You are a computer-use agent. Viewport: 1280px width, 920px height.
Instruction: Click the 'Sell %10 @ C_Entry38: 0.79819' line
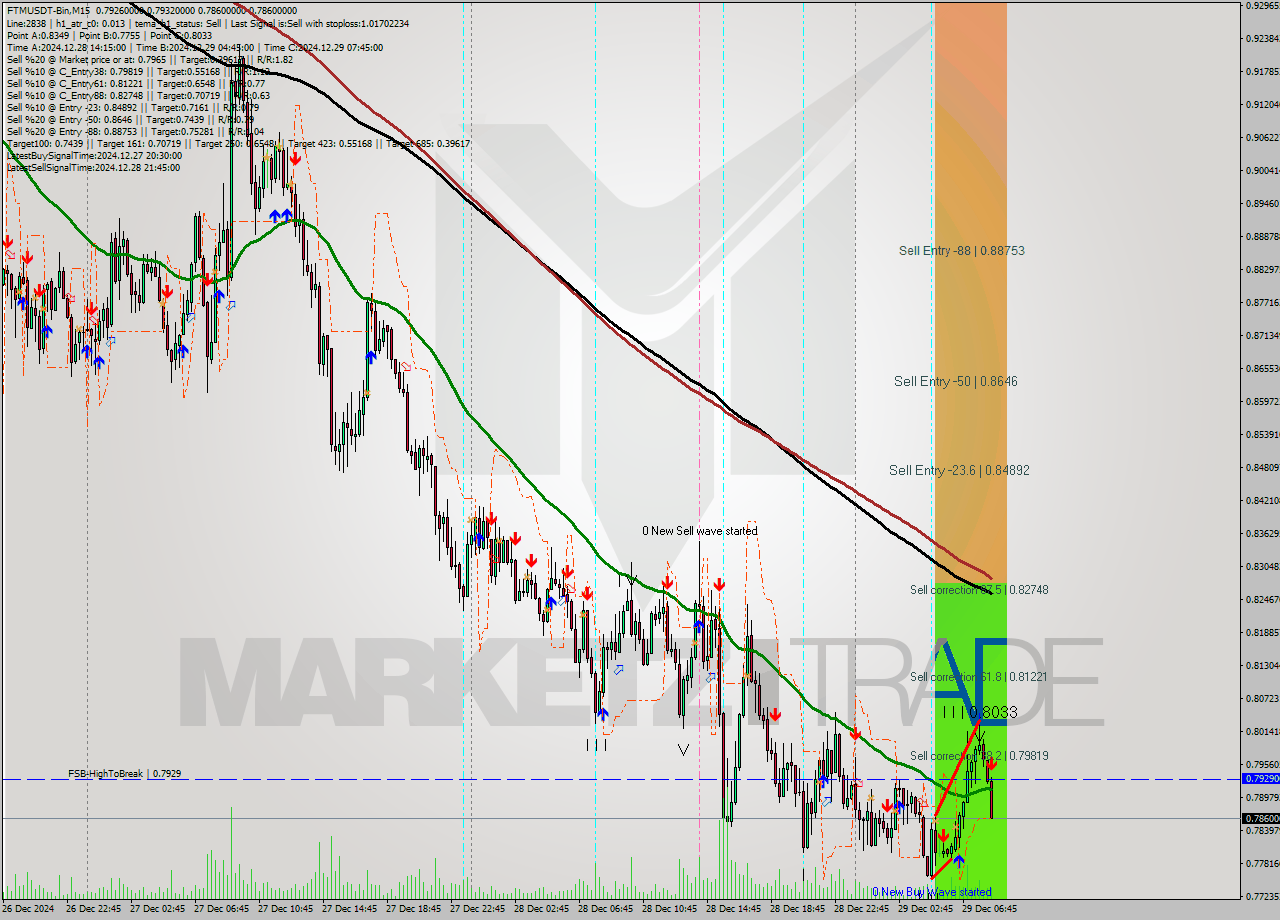(136, 71)
